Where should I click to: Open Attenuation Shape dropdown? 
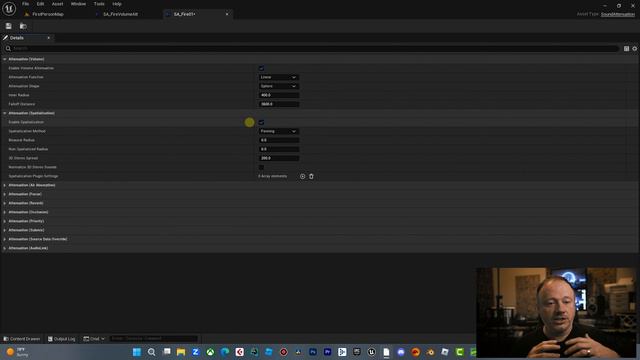coord(278,86)
